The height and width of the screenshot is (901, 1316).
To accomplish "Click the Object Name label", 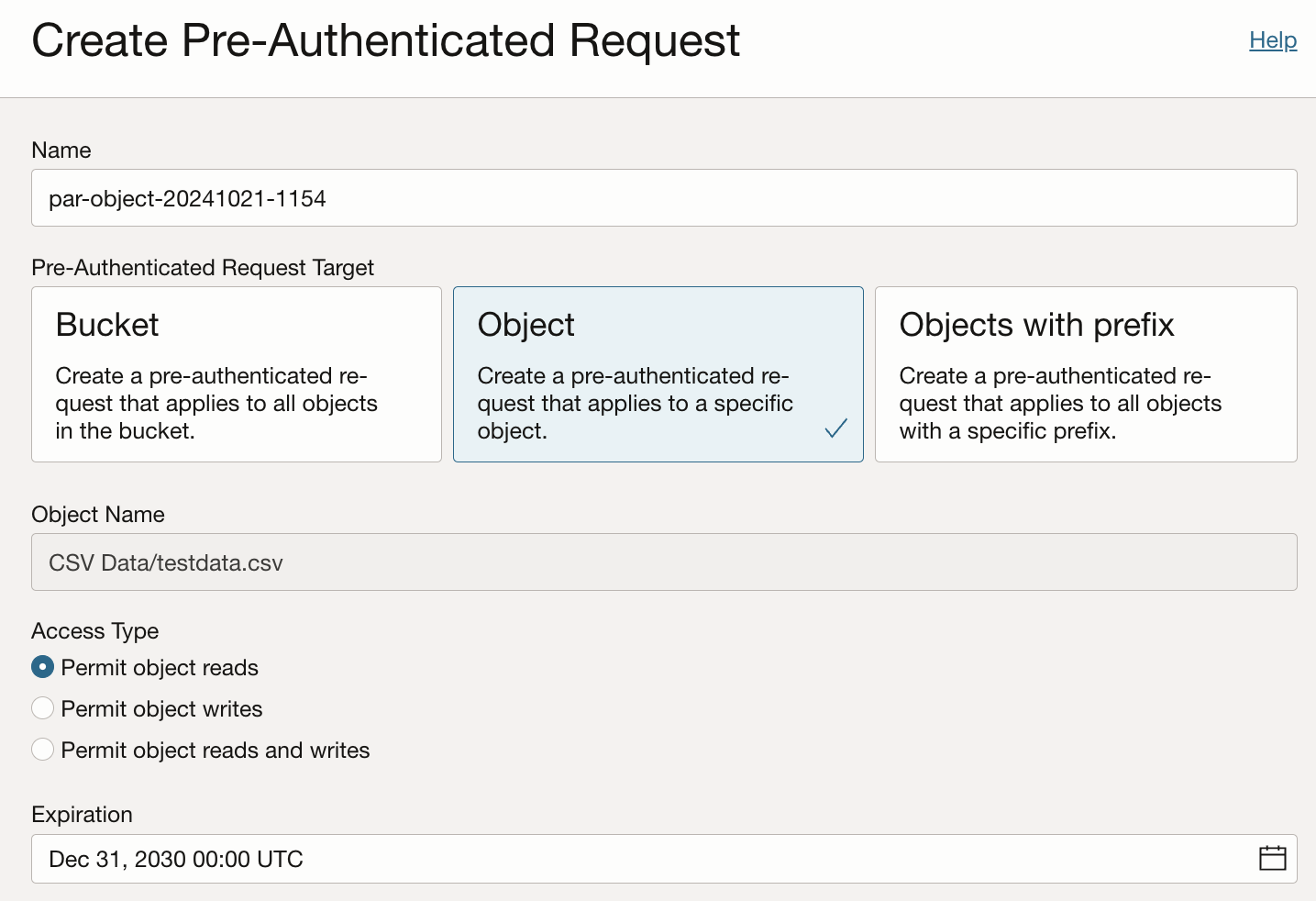I will 97,515.
